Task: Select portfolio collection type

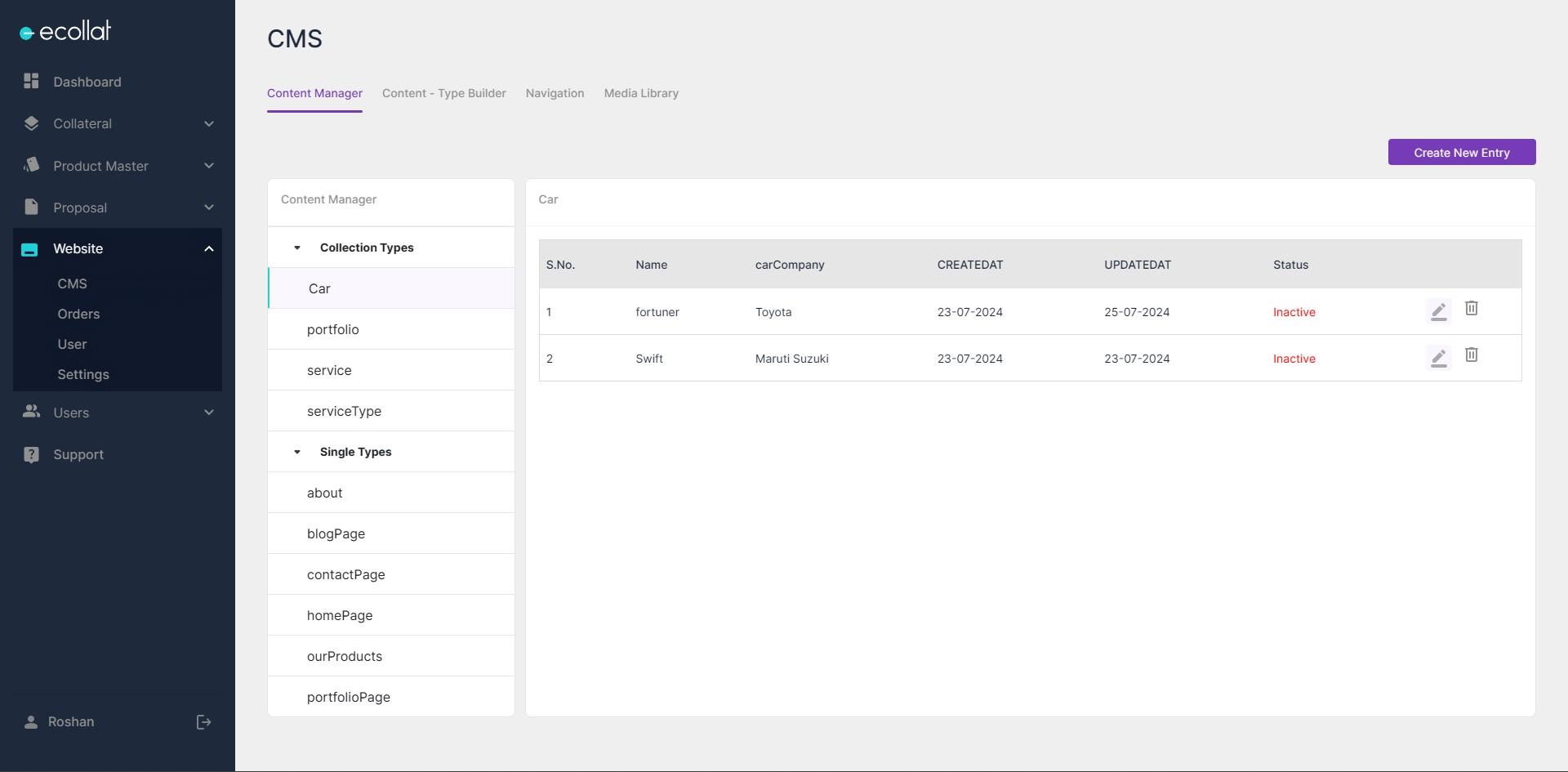Action: pos(333,329)
